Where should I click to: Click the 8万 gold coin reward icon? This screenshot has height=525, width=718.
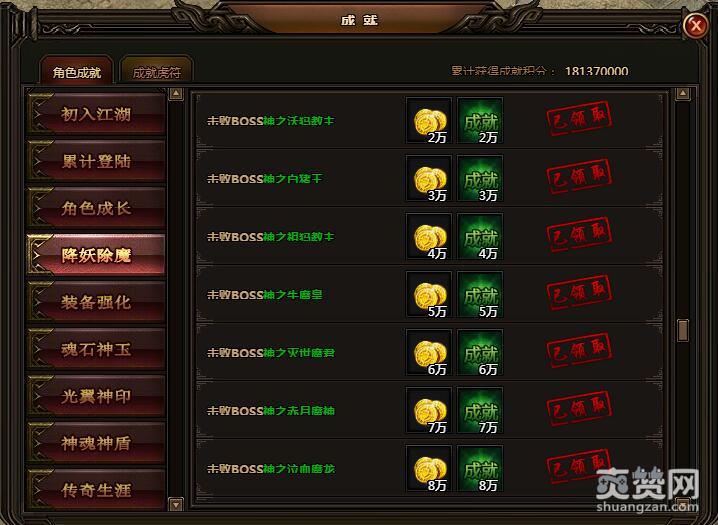point(429,468)
